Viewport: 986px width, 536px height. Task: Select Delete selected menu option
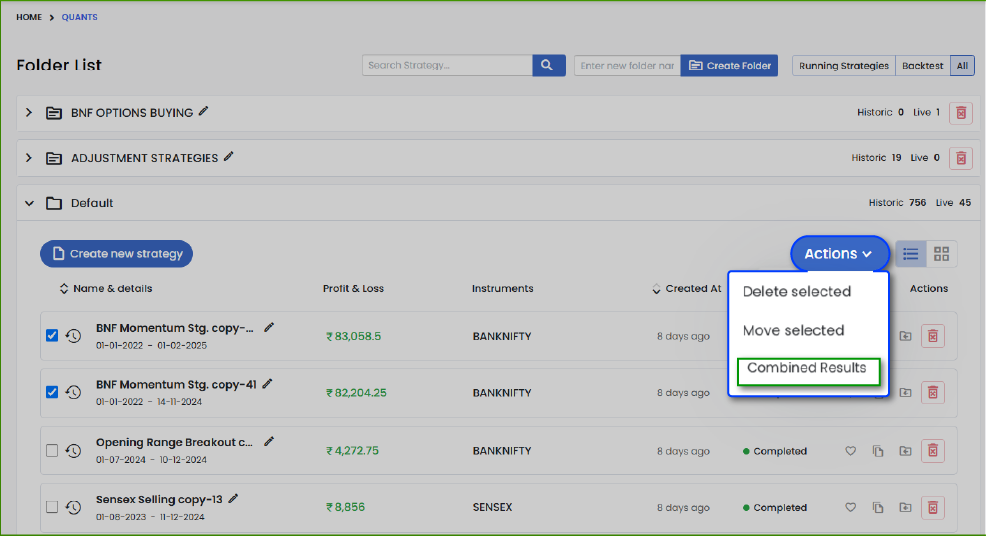point(796,292)
